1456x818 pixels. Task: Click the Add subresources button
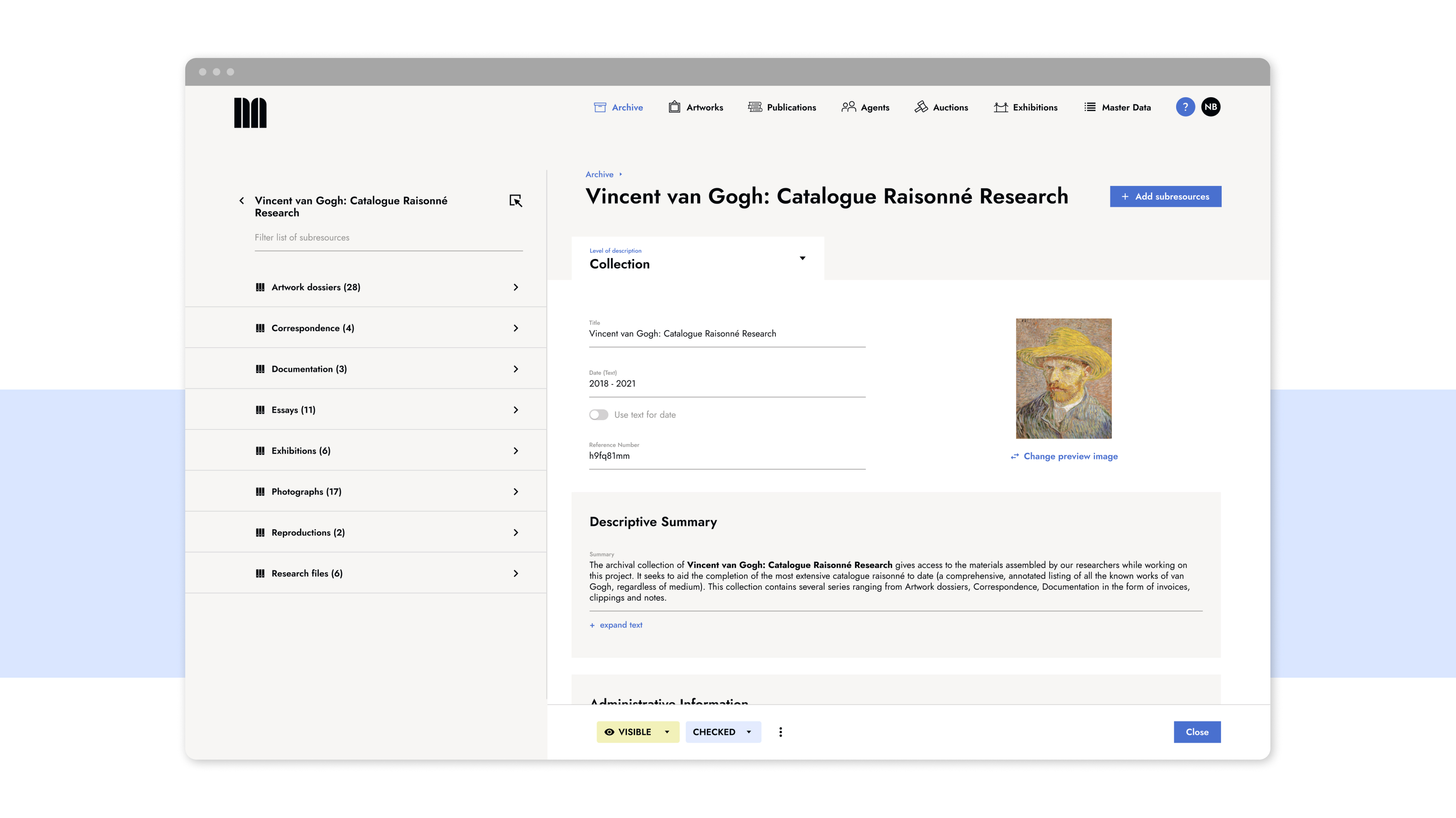1165,196
